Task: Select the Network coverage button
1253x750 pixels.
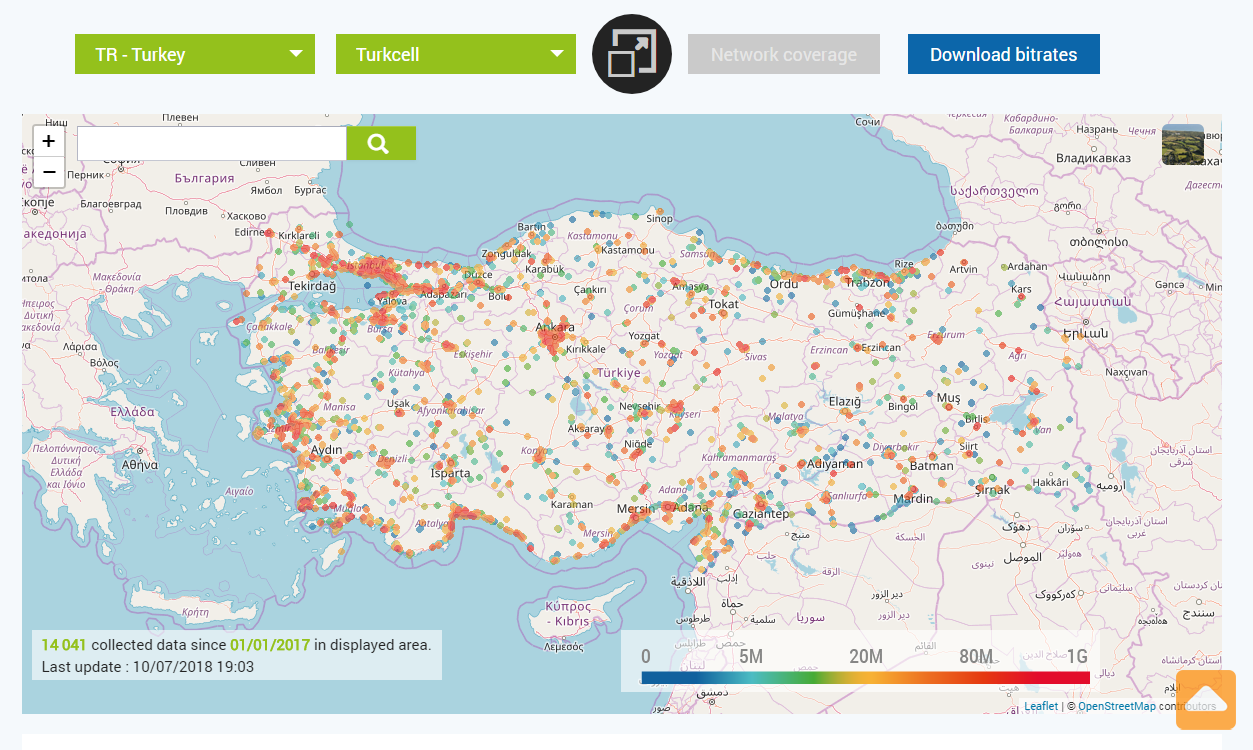Action: [784, 54]
